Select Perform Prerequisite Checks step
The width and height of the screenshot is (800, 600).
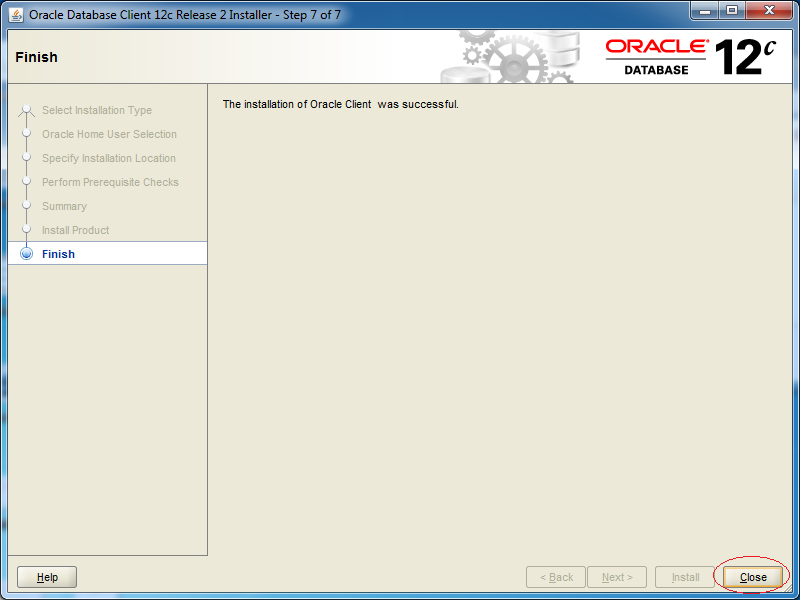pyautogui.click(x=110, y=182)
